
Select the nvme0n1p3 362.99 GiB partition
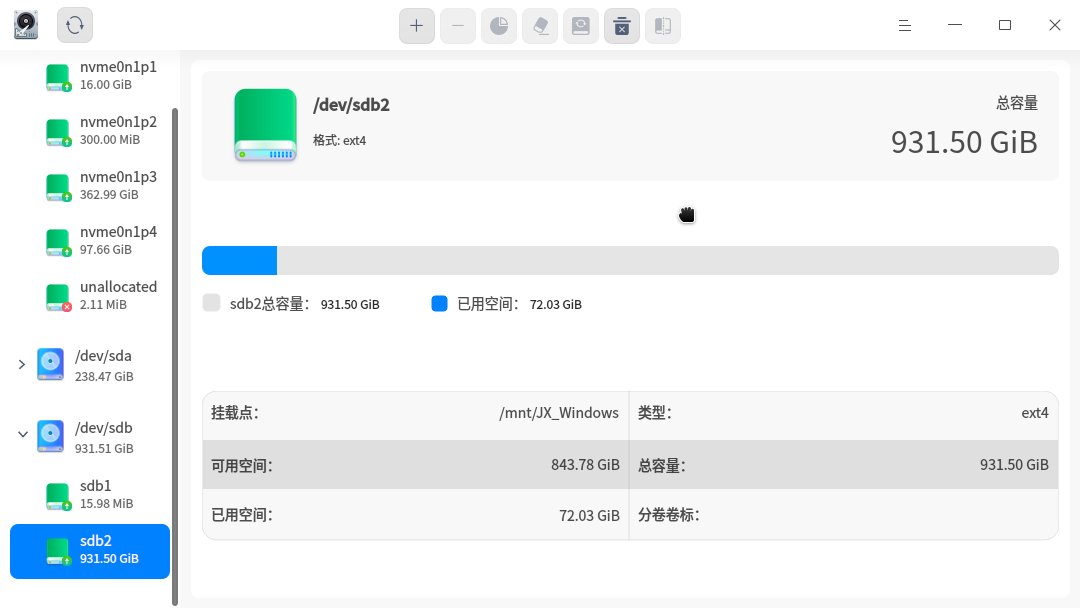tap(90, 186)
